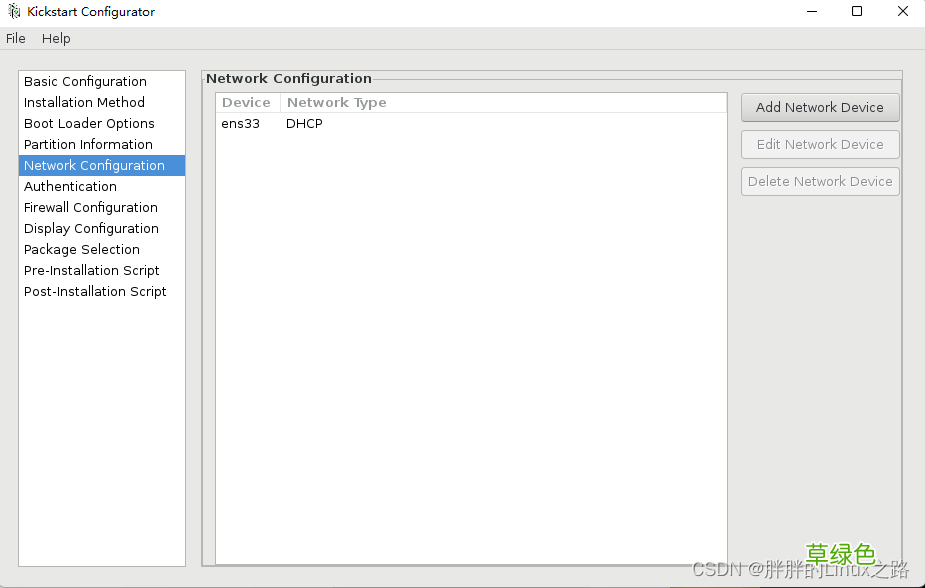Open the File menu
This screenshot has width=925, height=588.
point(15,38)
